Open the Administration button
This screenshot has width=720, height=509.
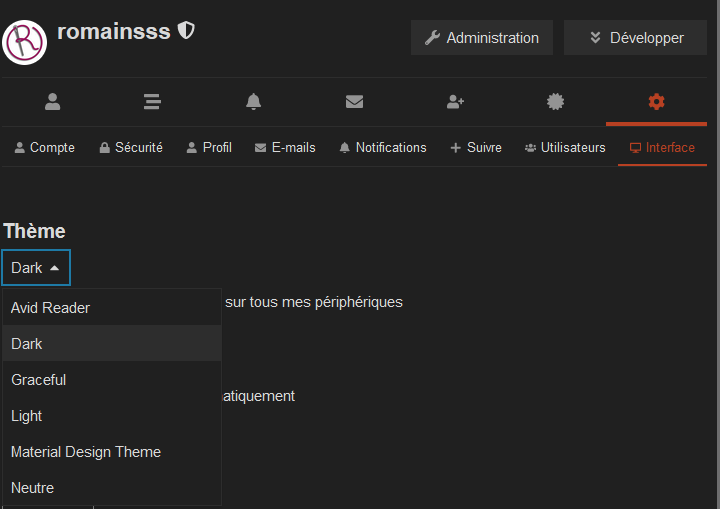(x=482, y=38)
